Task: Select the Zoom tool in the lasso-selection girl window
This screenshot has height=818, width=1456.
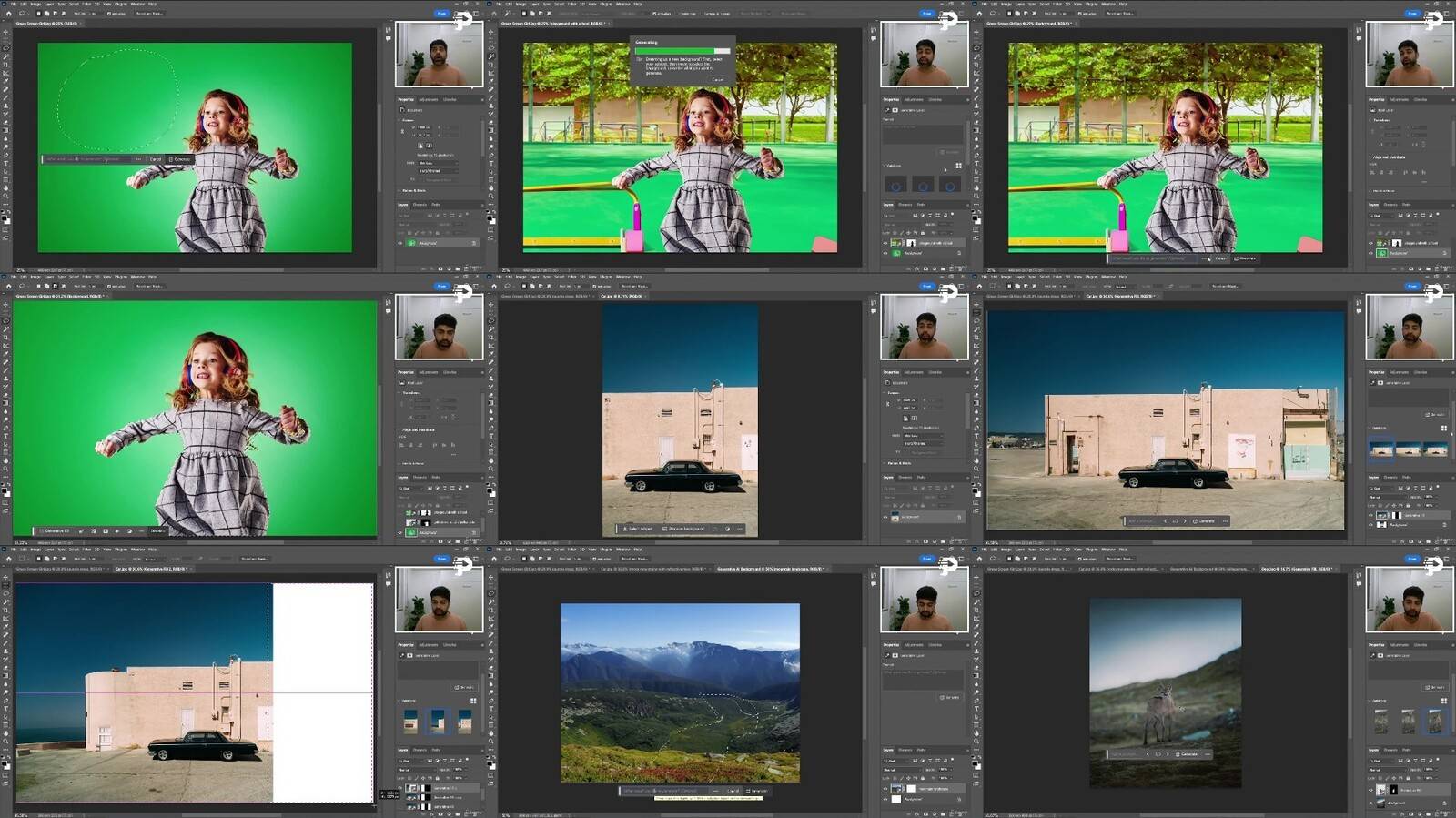Action: (5, 196)
